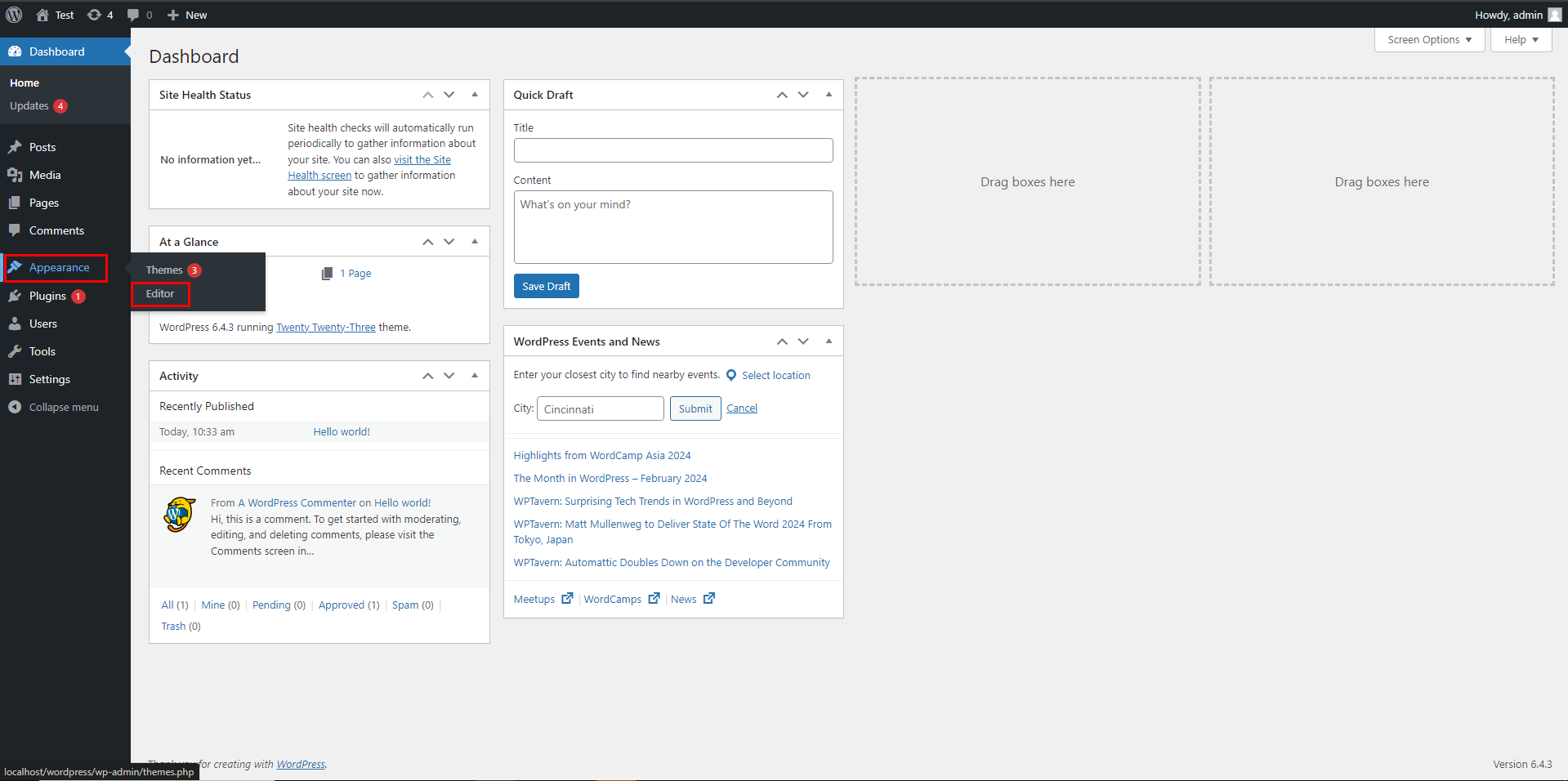
Task: Filter comments by Spam (0)
Action: coord(413,605)
